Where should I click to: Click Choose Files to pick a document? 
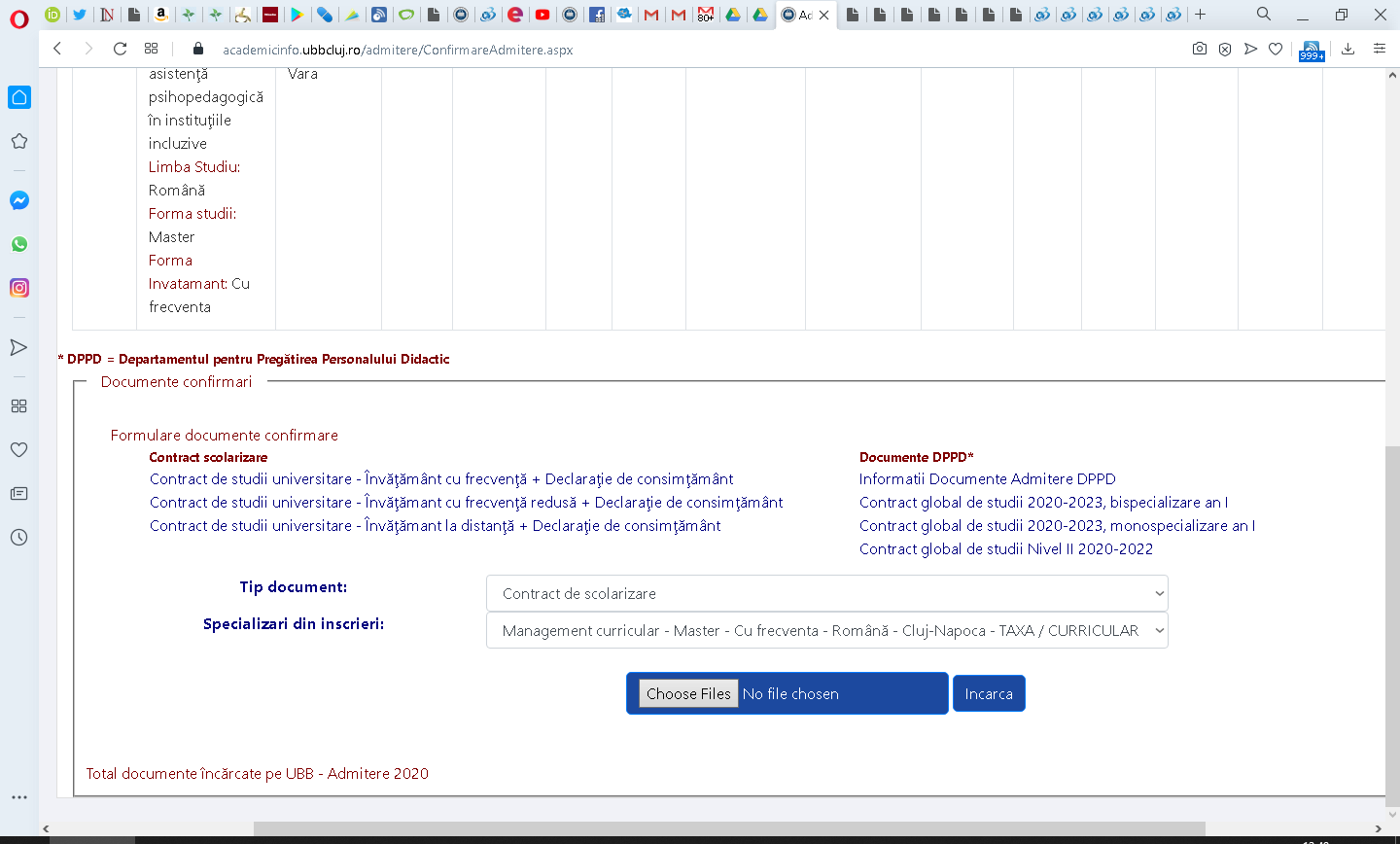coord(688,693)
